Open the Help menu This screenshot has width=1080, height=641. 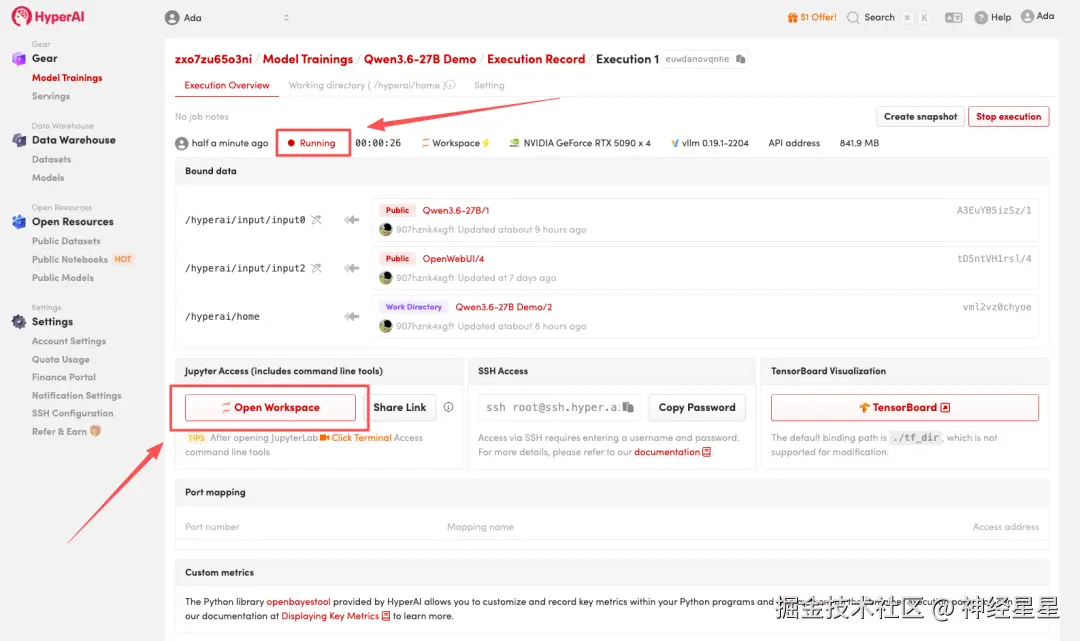pos(993,17)
